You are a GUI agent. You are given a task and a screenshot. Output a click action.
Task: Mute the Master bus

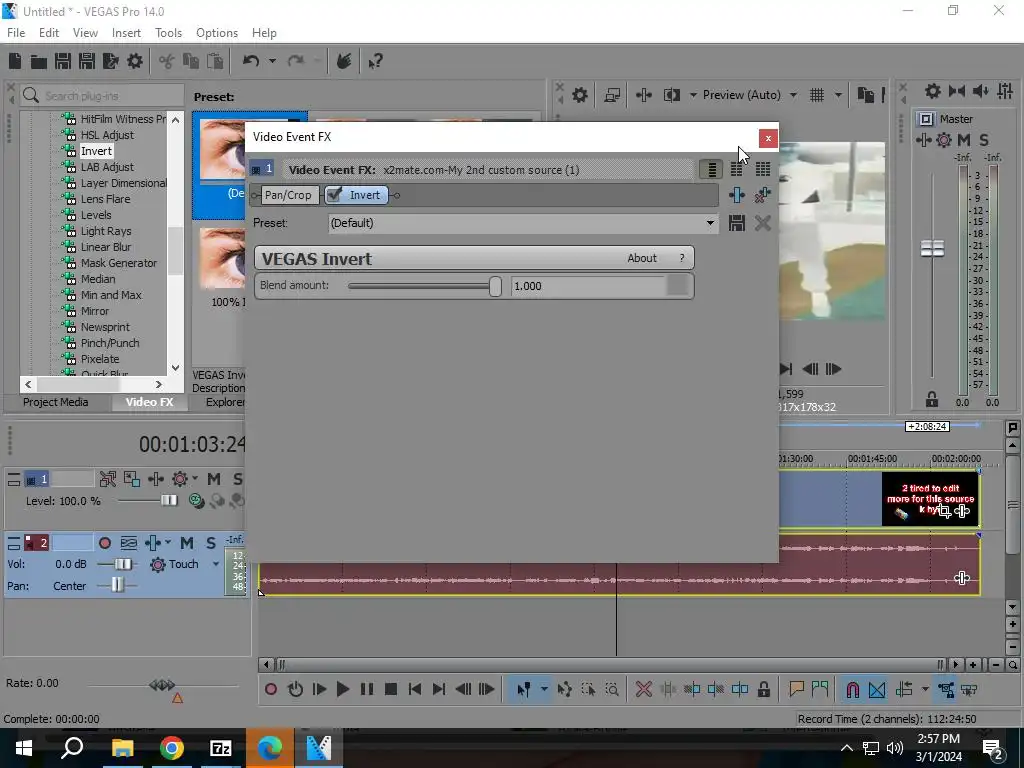click(964, 140)
